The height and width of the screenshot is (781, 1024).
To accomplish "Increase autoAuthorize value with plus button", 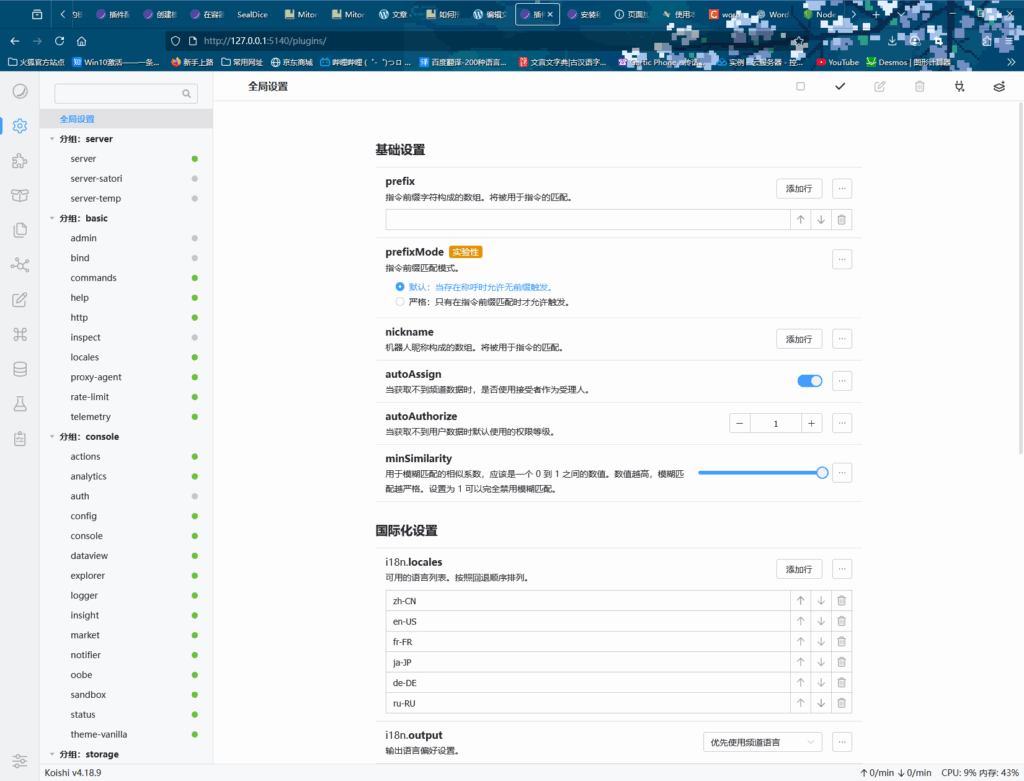I will point(811,423).
